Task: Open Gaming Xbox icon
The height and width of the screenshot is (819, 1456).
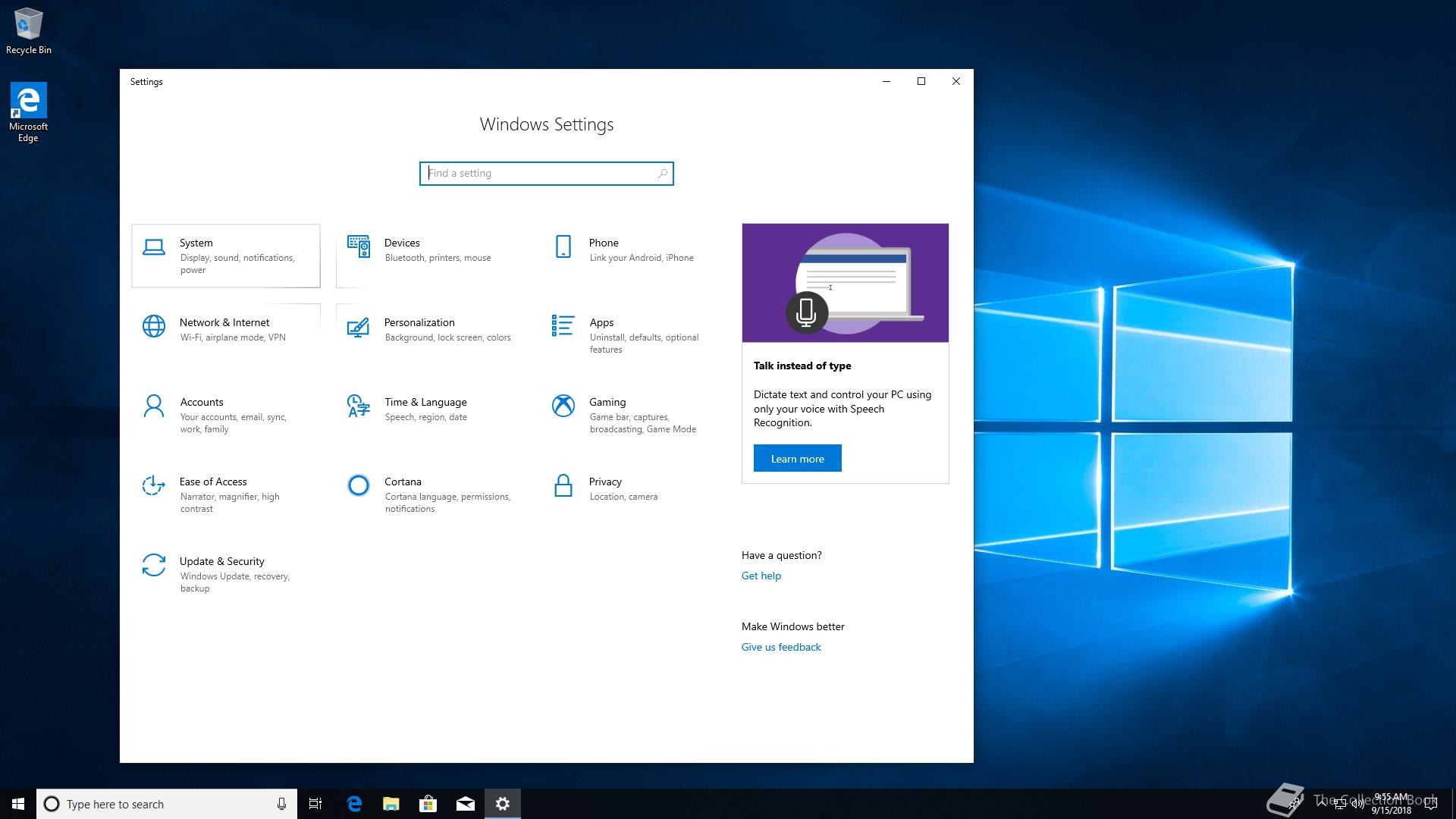Action: click(563, 406)
